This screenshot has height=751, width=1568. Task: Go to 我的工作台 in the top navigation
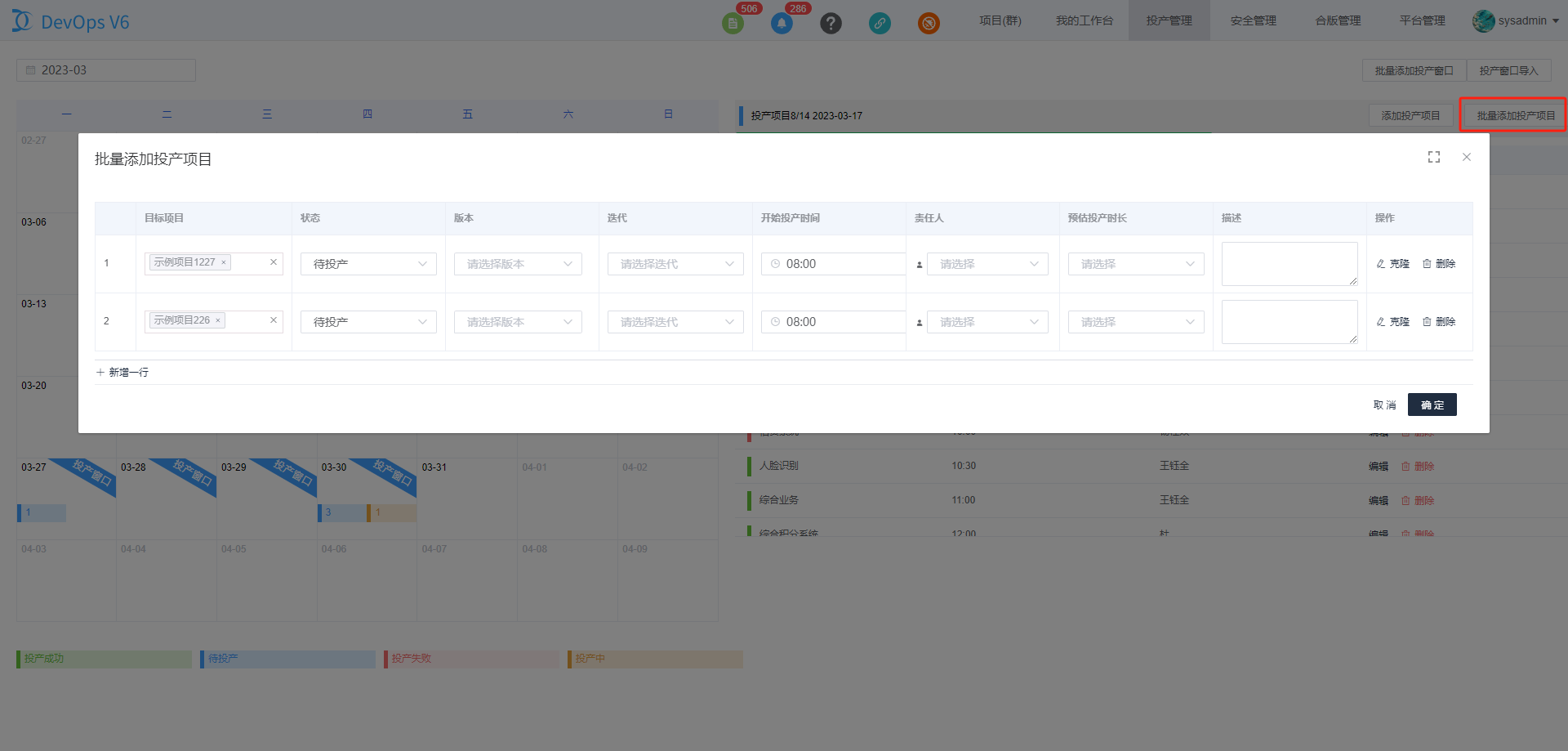(x=1084, y=20)
